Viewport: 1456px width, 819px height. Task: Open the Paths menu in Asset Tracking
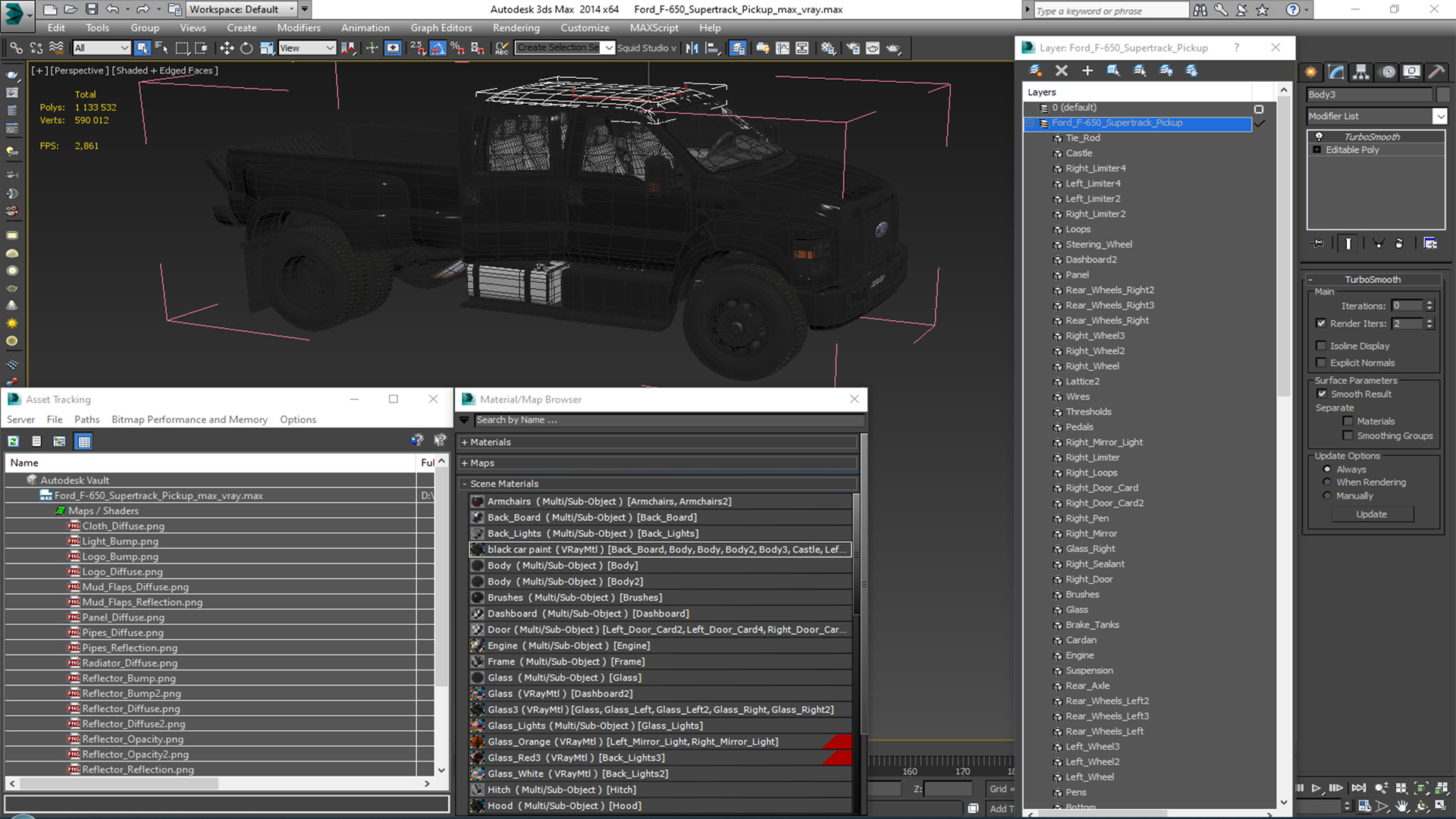click(86, 419)
